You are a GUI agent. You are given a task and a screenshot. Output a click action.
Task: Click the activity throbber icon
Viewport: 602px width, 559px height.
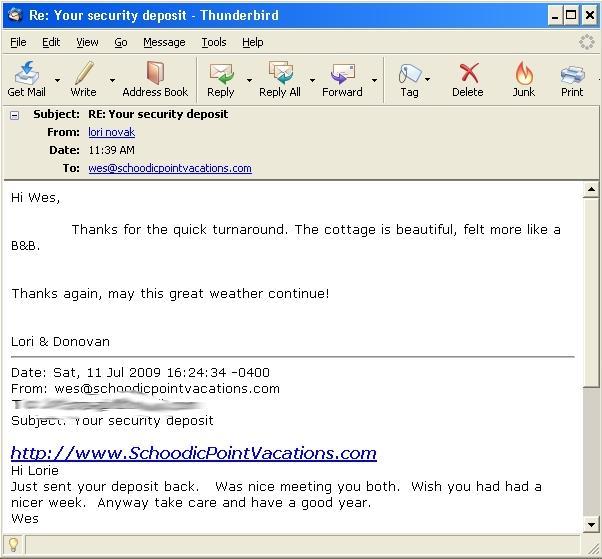[x=586, y=42]
